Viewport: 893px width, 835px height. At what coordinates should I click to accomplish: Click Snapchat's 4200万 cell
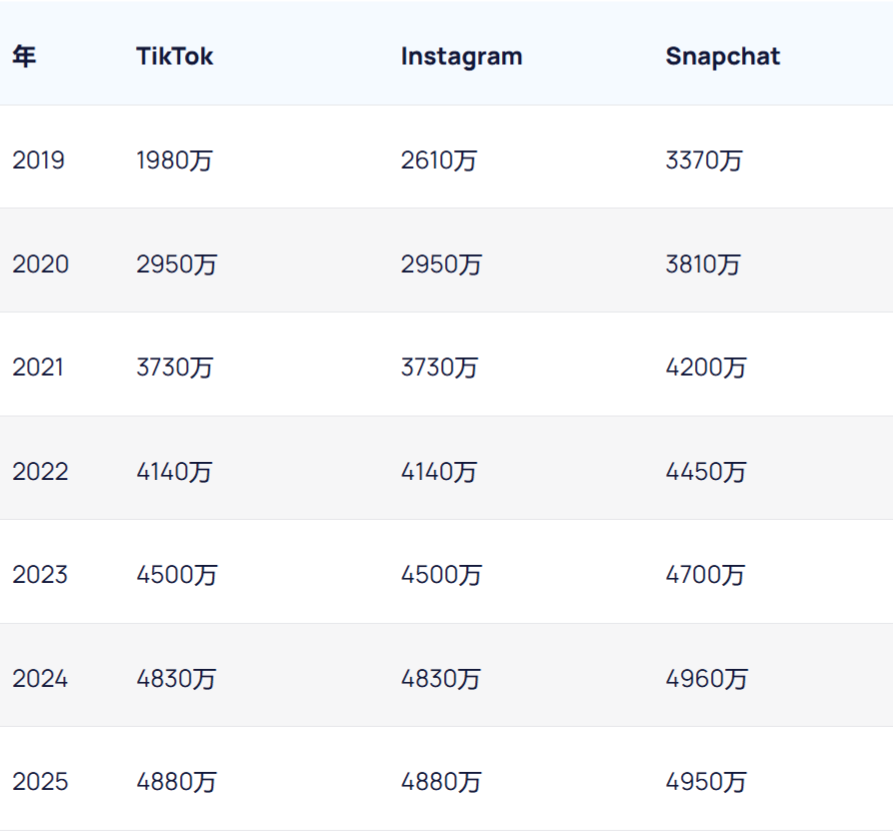point(706,367)
